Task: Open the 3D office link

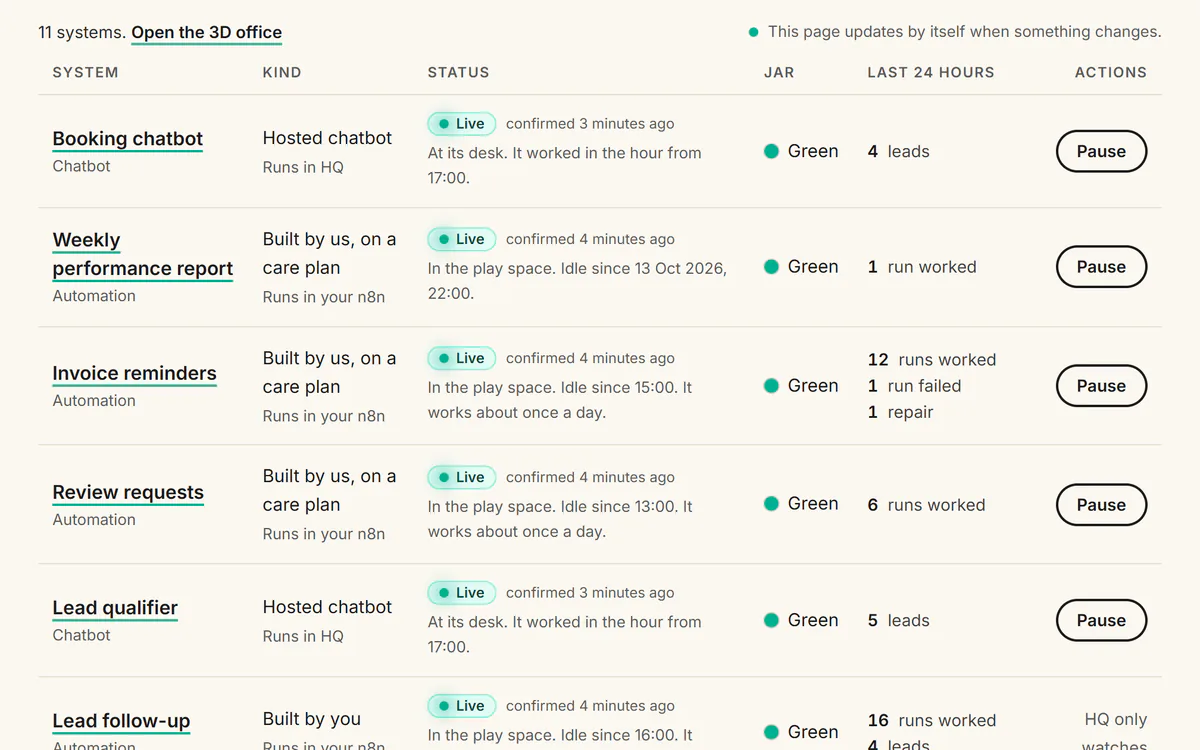Action: coord(206,32)
